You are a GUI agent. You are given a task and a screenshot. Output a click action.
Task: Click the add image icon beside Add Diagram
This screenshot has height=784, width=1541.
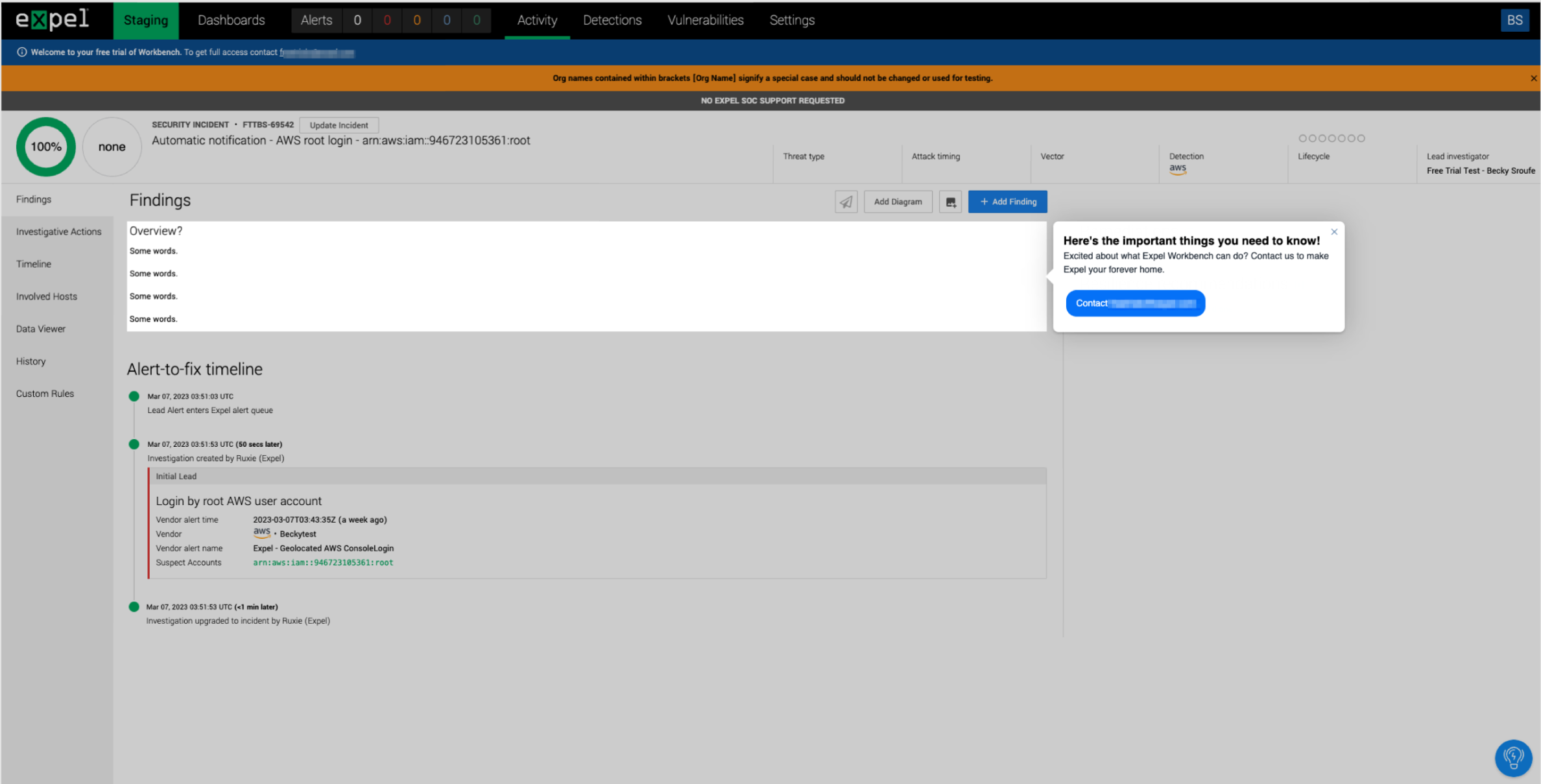(950, 202)
